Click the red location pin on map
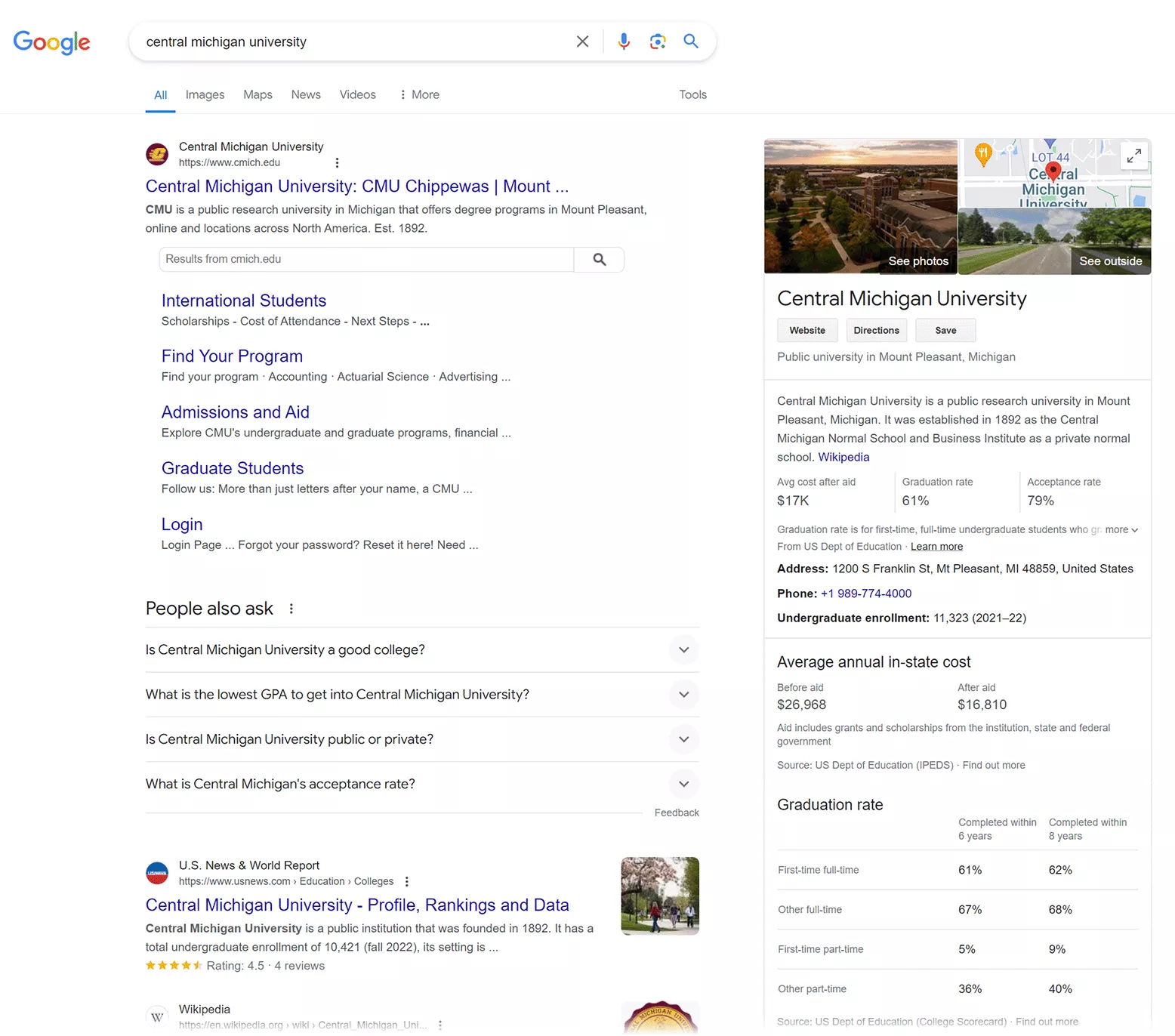The image size is (1175, 1036). (1053, 173)
